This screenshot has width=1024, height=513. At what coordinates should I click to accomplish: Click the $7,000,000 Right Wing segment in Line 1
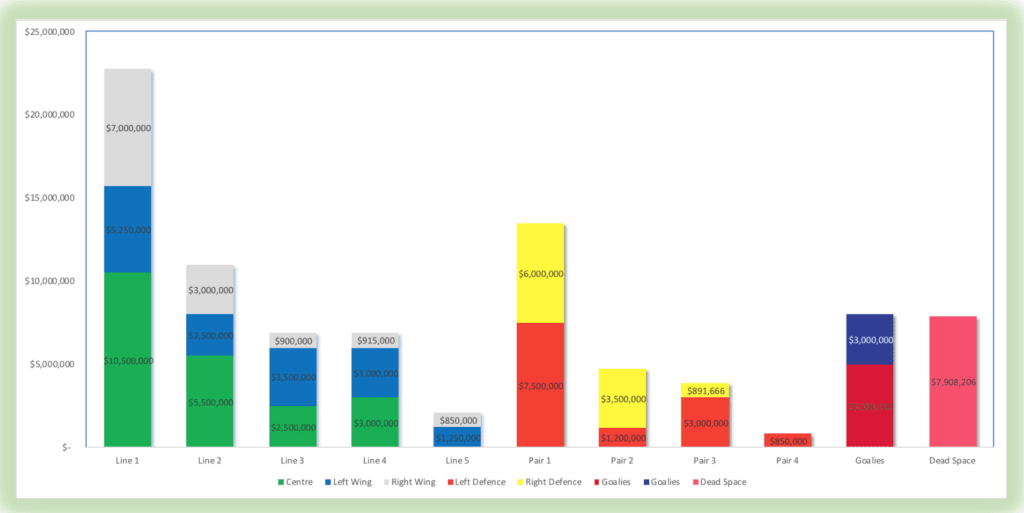(127, 128)
